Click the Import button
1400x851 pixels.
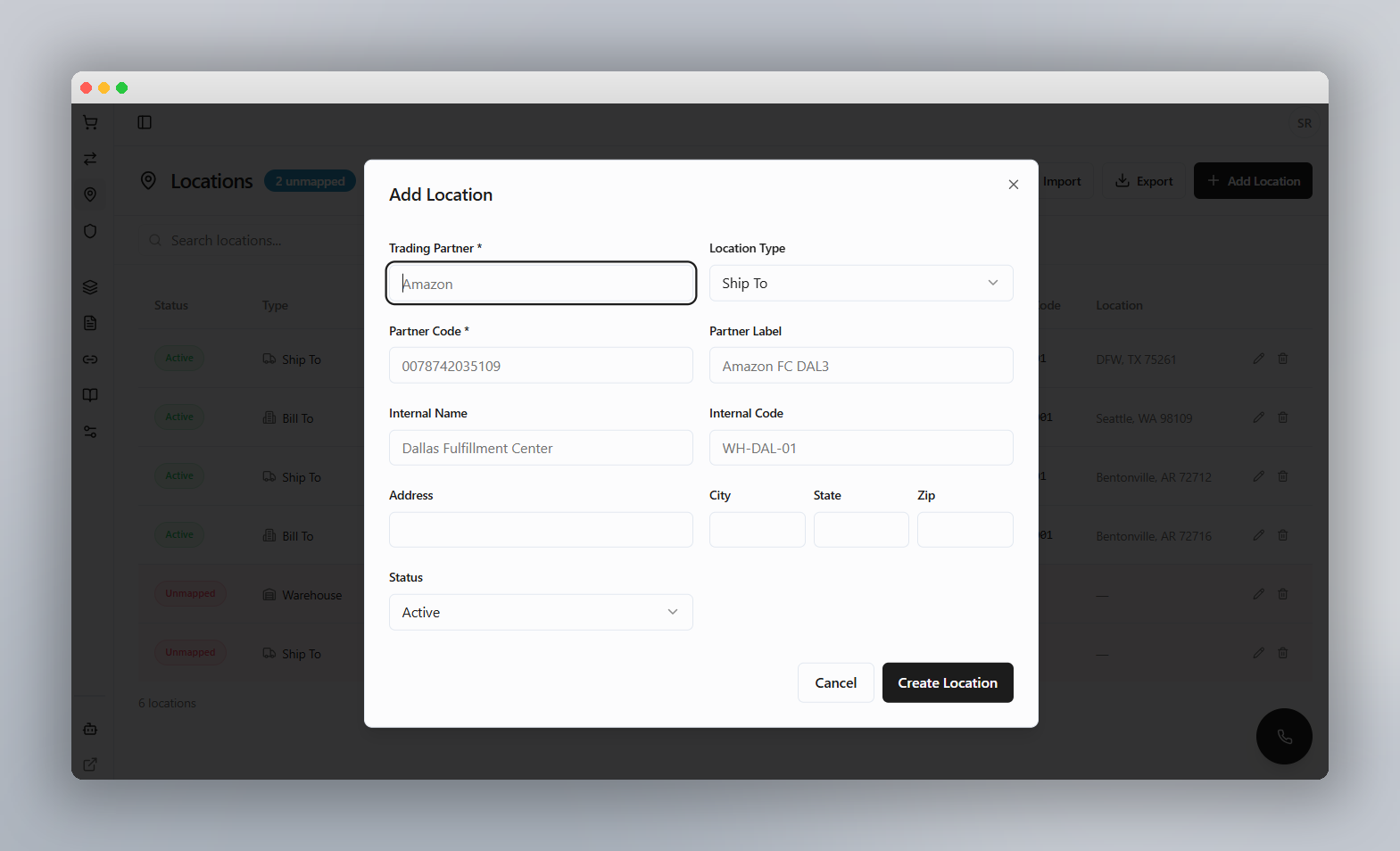pos(1061,181)
